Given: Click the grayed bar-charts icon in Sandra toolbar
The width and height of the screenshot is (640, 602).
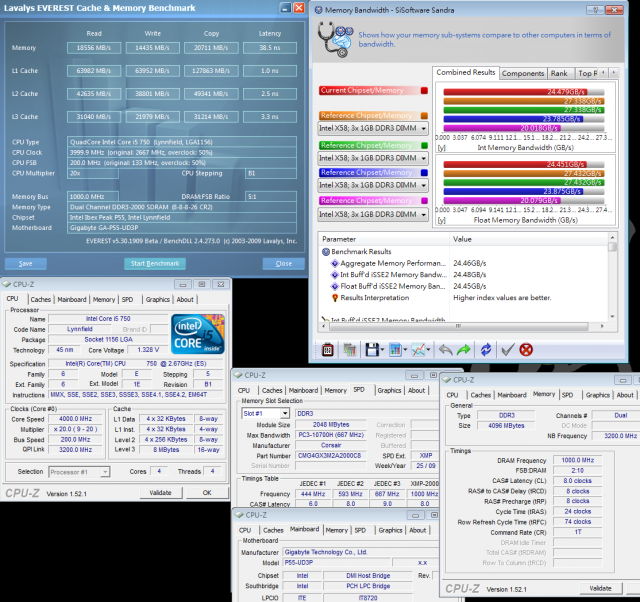Looking at the screenshot, I should [x=349, y=350].
